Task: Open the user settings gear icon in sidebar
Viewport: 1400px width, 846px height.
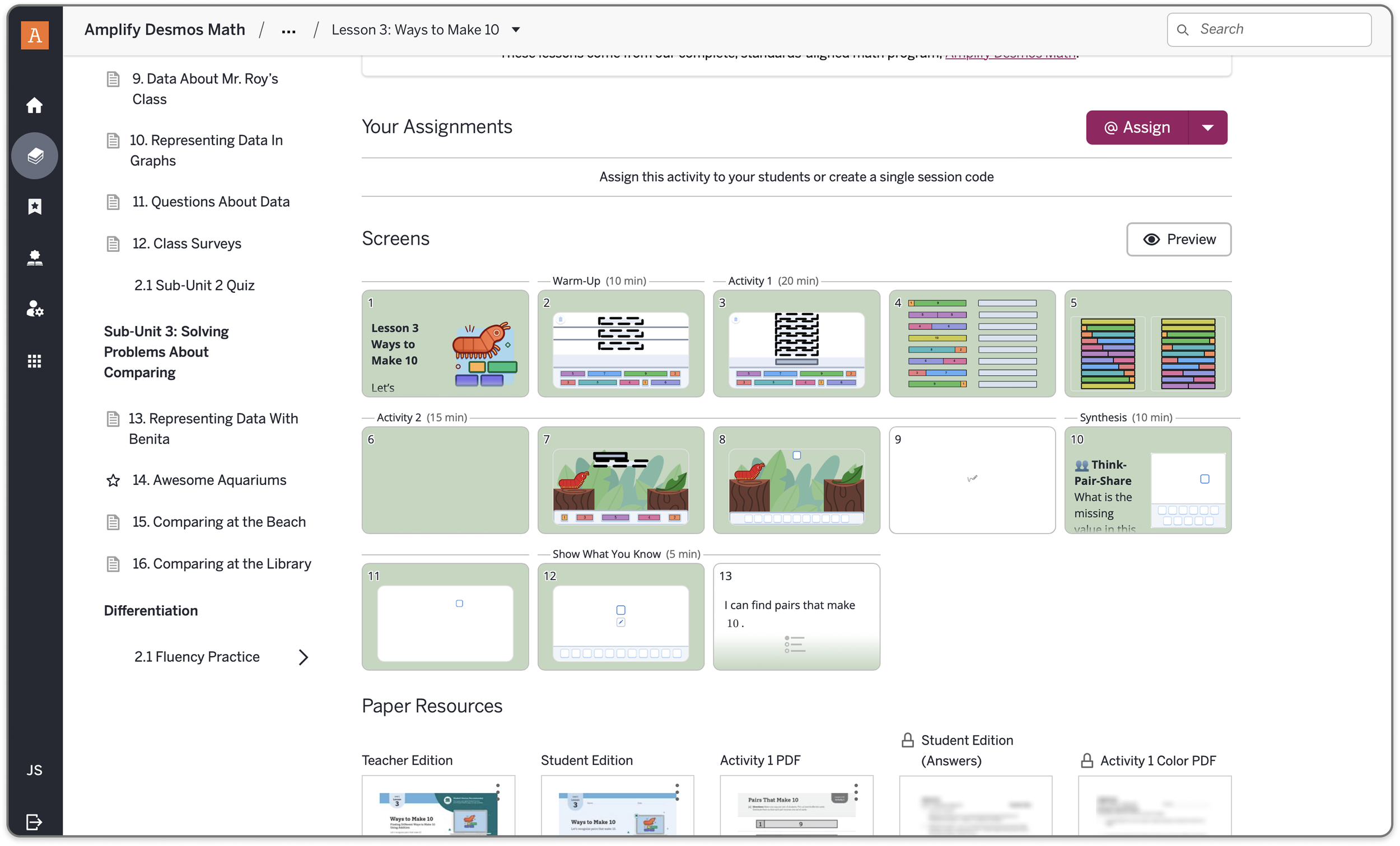Action: click(x=35, y=309)
